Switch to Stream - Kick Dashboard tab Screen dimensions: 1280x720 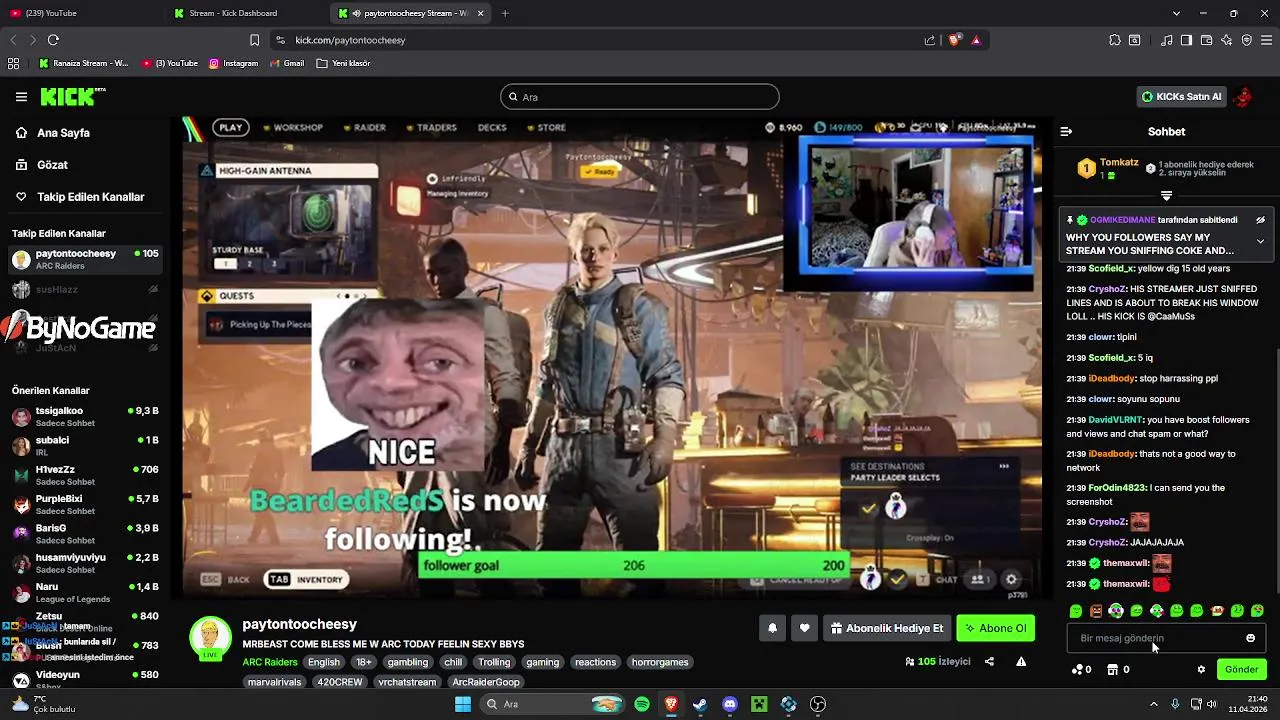246,13
